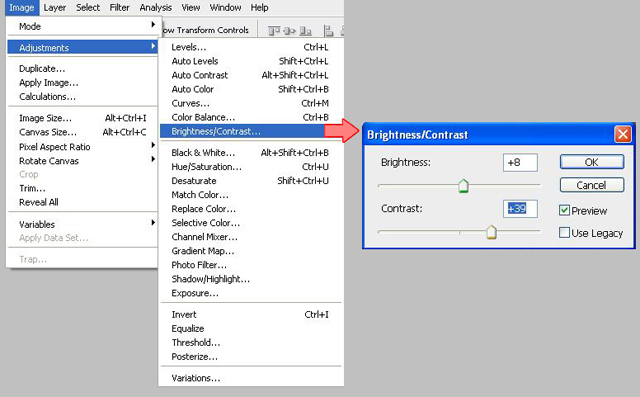The height and width of the screenshot is (397, 640).
Task: Open the Window menu
Action: coord(225,8)
